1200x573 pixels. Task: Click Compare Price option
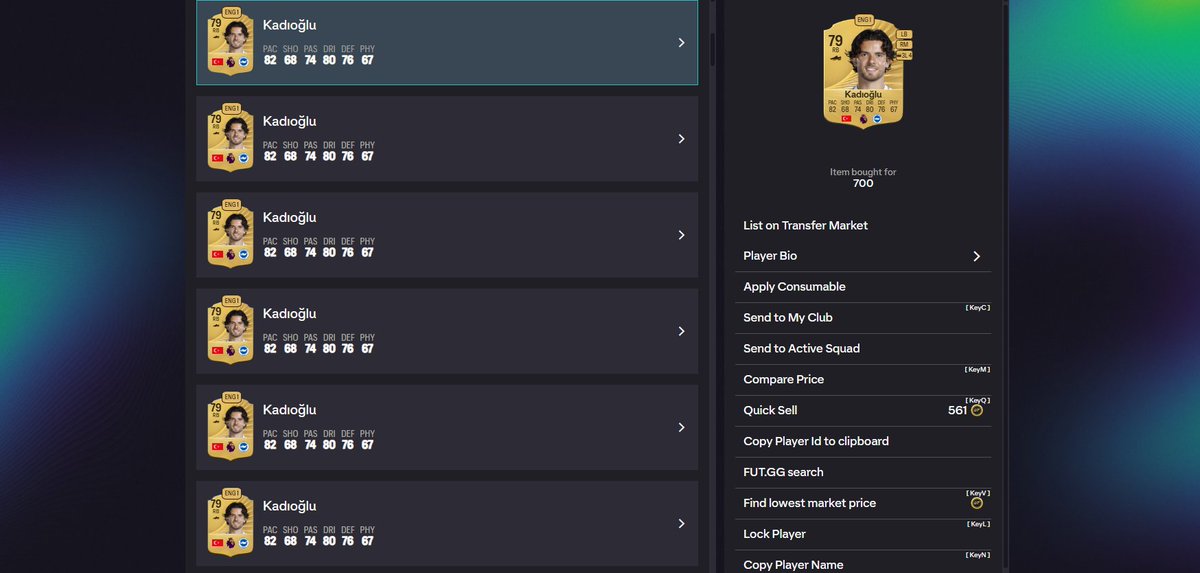862,380
